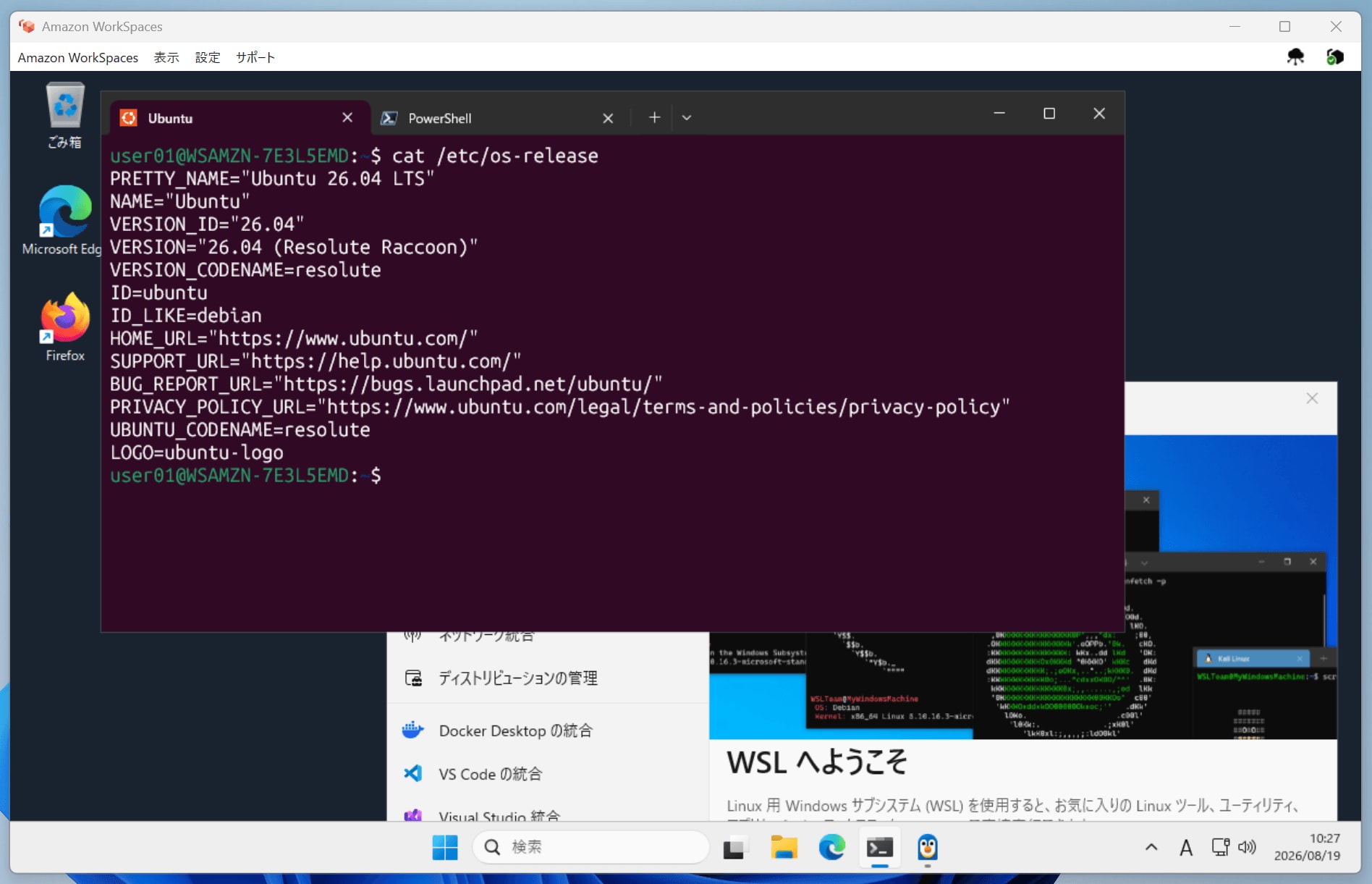The image size is (1372, 884).
Task: Launch Firefox from desktop shortcut
Action: 65,327
